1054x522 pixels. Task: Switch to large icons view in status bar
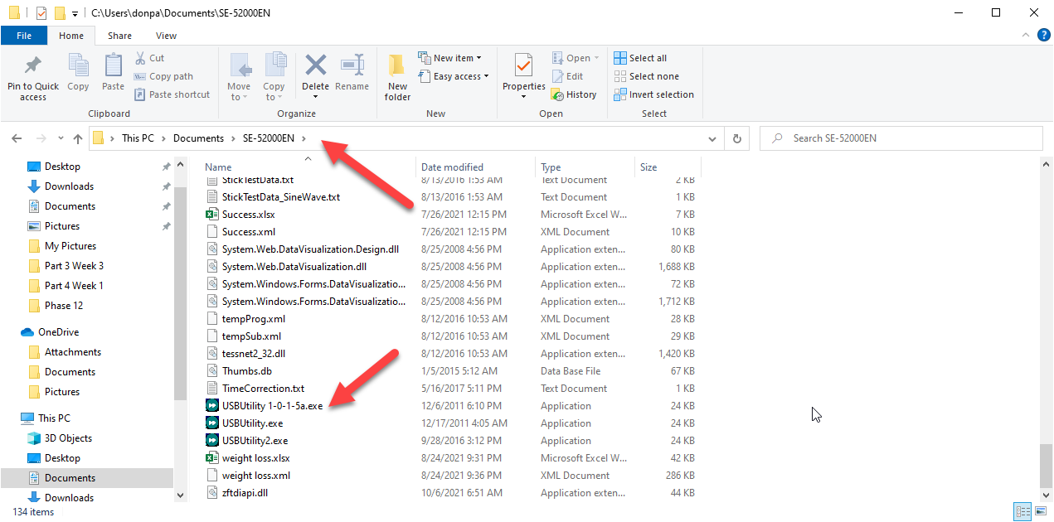click(x=1039, y=512)
